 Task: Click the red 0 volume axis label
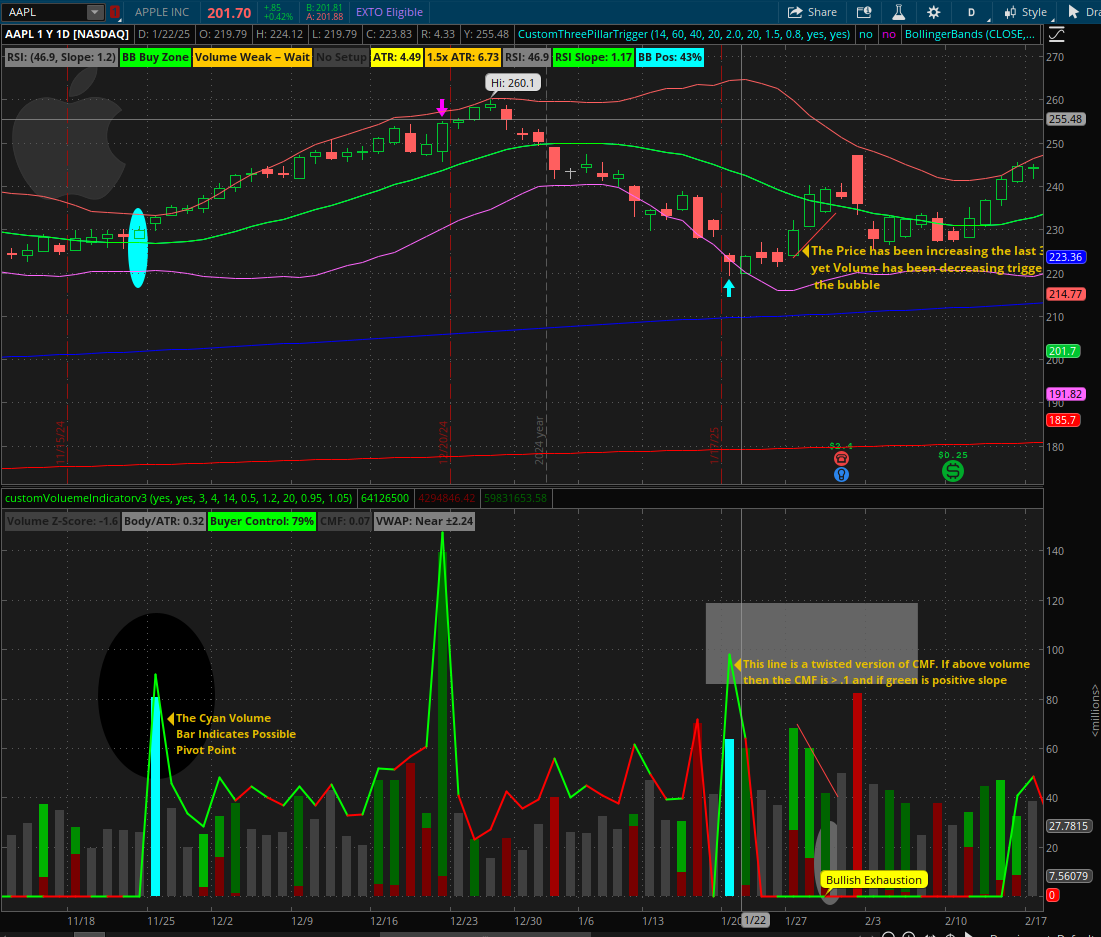[1053, 896]
